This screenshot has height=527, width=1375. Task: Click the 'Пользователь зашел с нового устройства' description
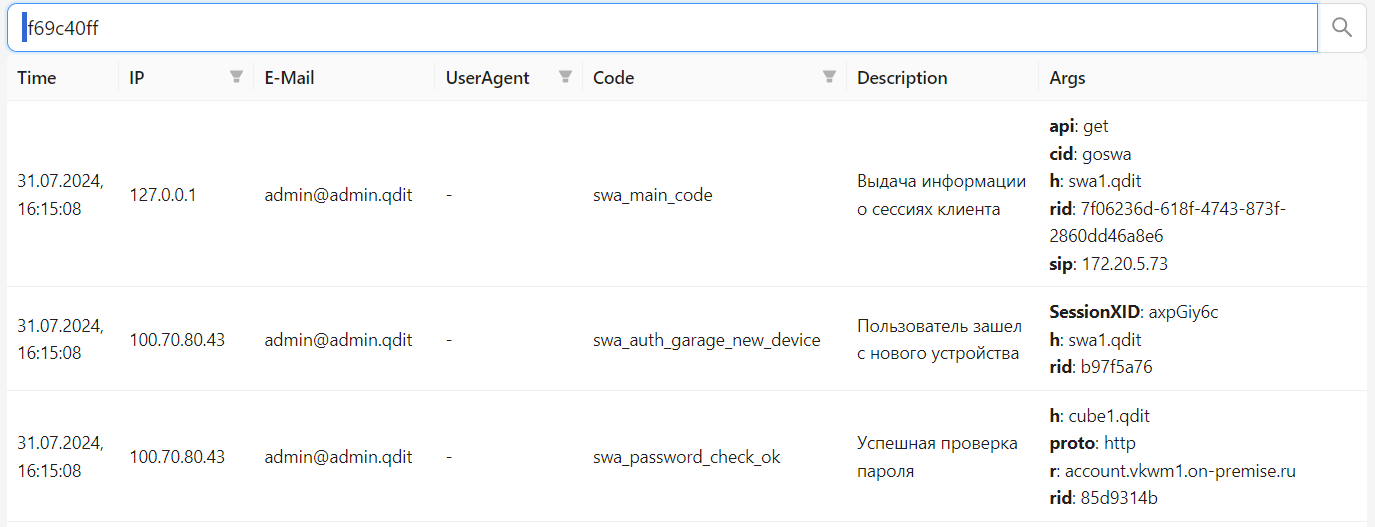tap(939, 340)
